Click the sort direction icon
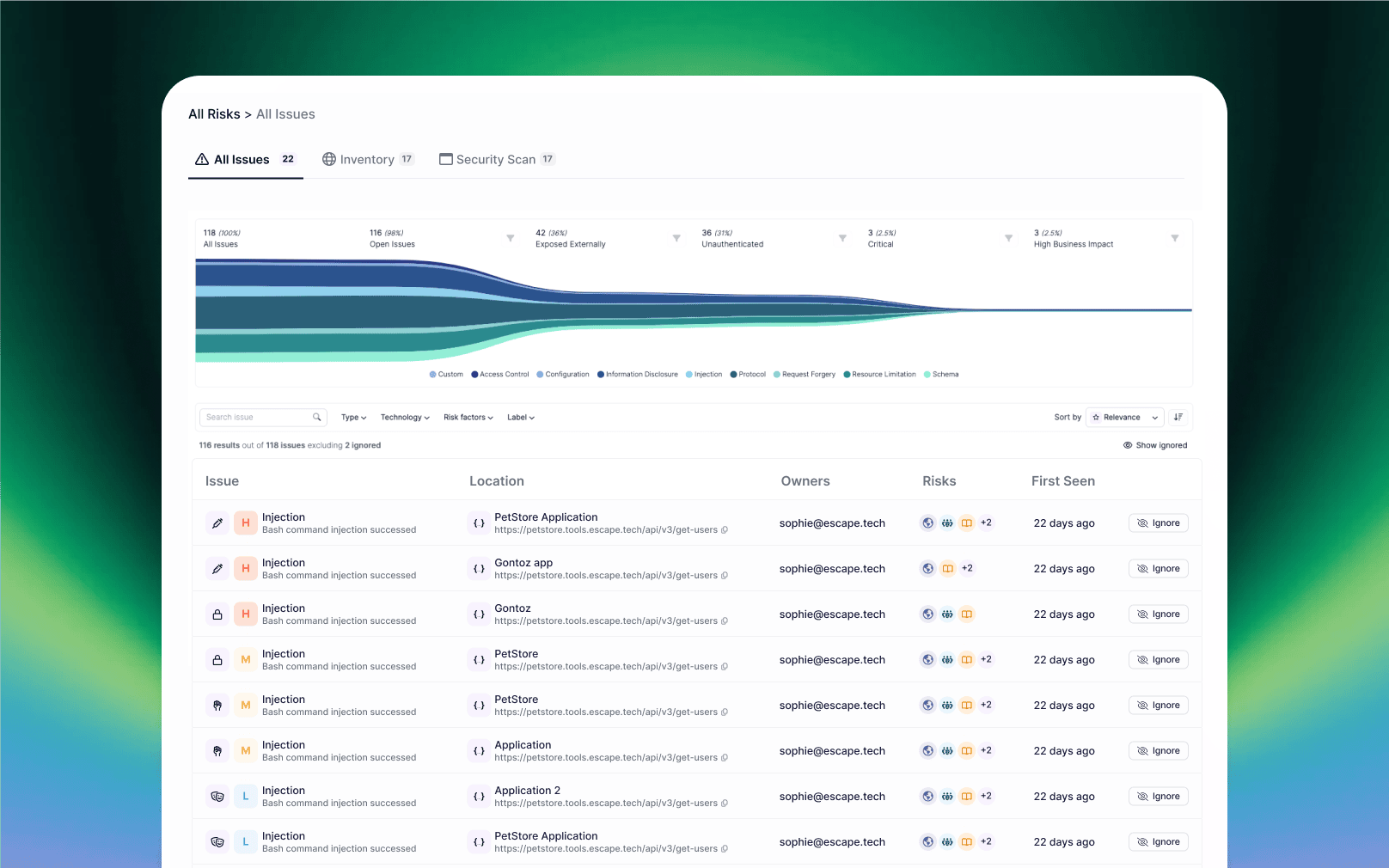 pyautogui.click(x=1178, y=418)
